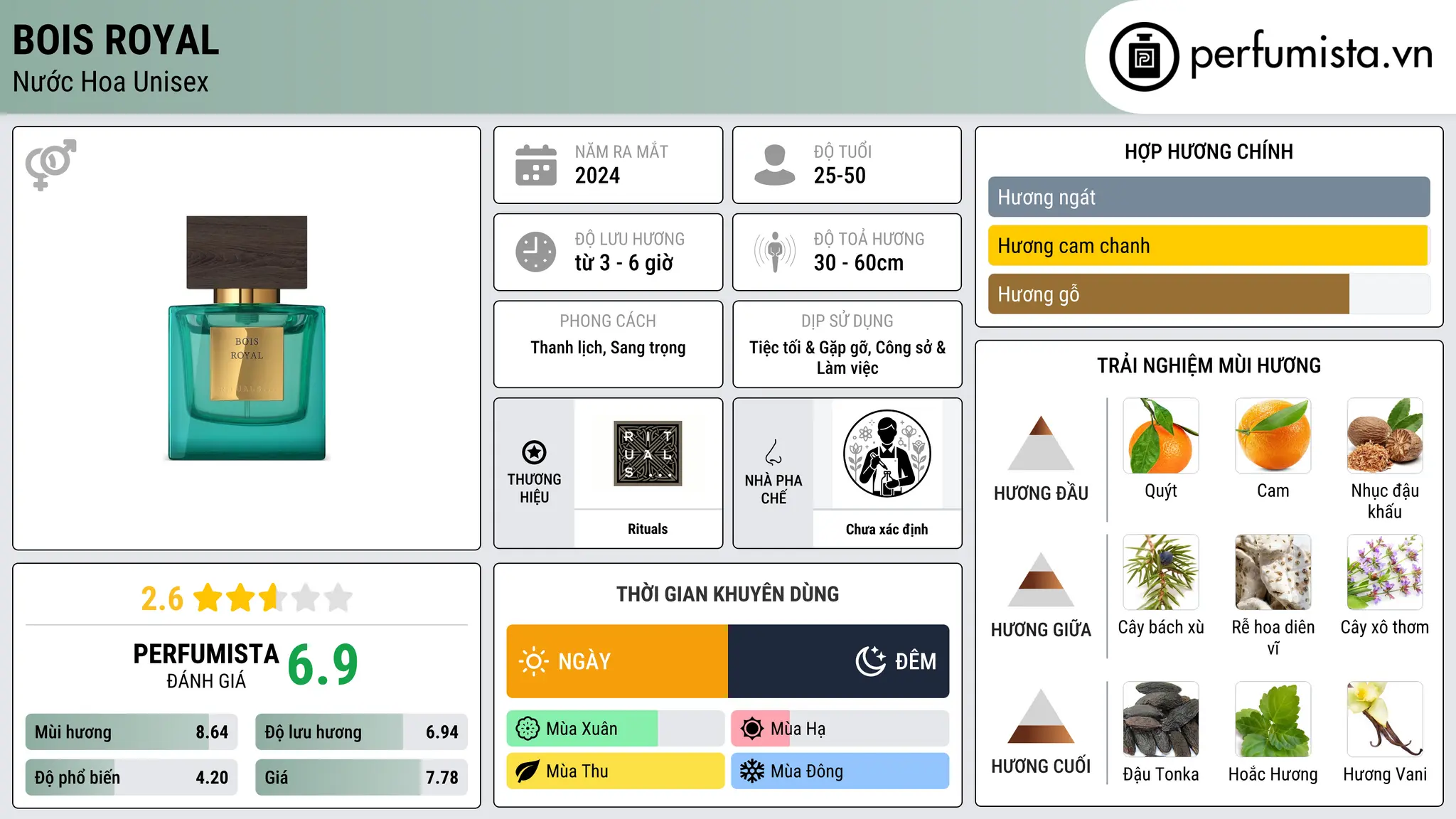Viewport: 1456px width, 819px height.
Task: Click the Hương Vani note image
Action: coord(1385,719)
